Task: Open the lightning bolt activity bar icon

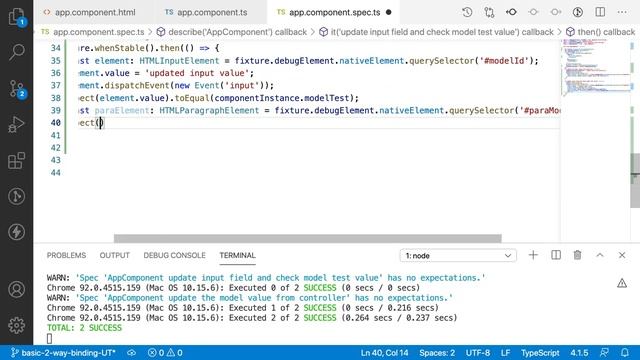Action: tap(16, 232)
